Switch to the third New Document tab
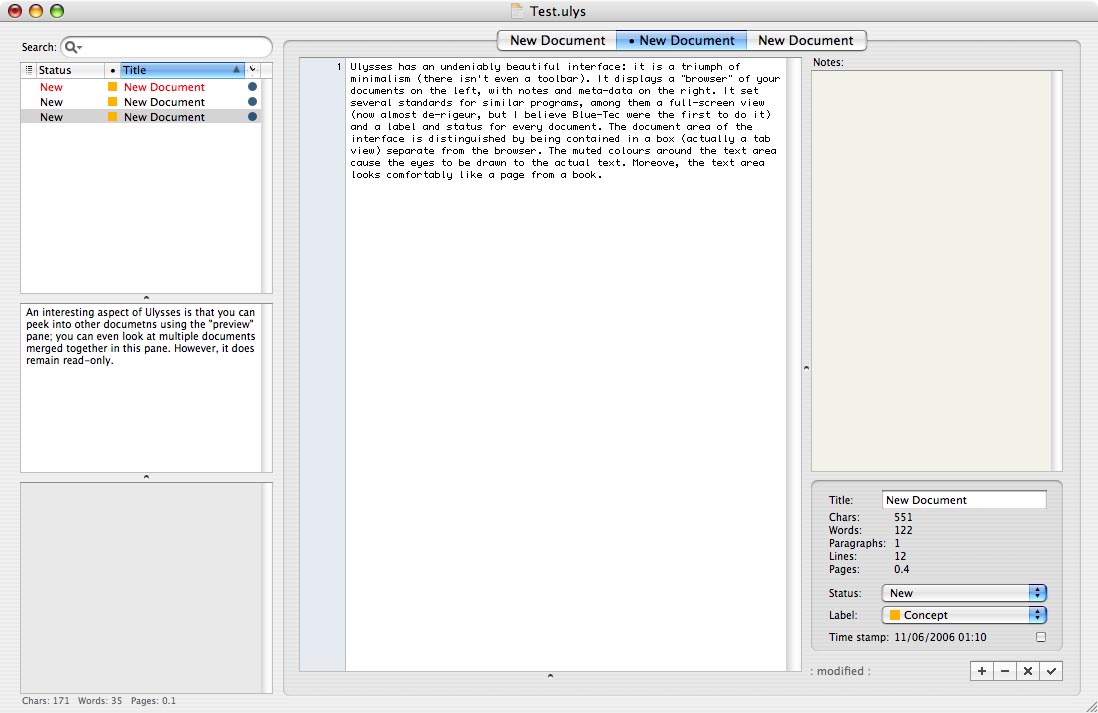This screenshot has height=713, width=1098. tap(806, 41)
